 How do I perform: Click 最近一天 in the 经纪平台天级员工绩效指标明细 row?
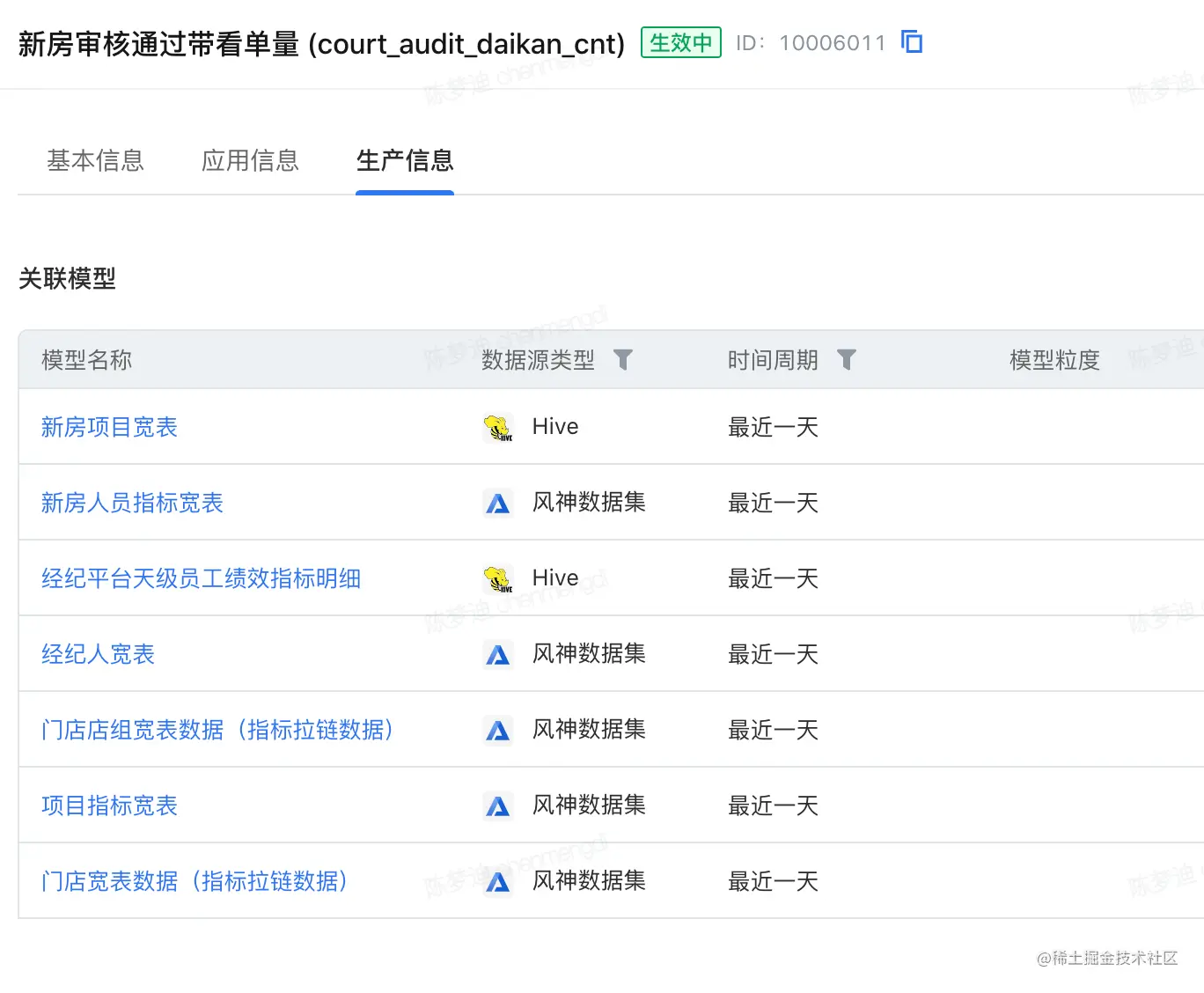pos(773,578)
